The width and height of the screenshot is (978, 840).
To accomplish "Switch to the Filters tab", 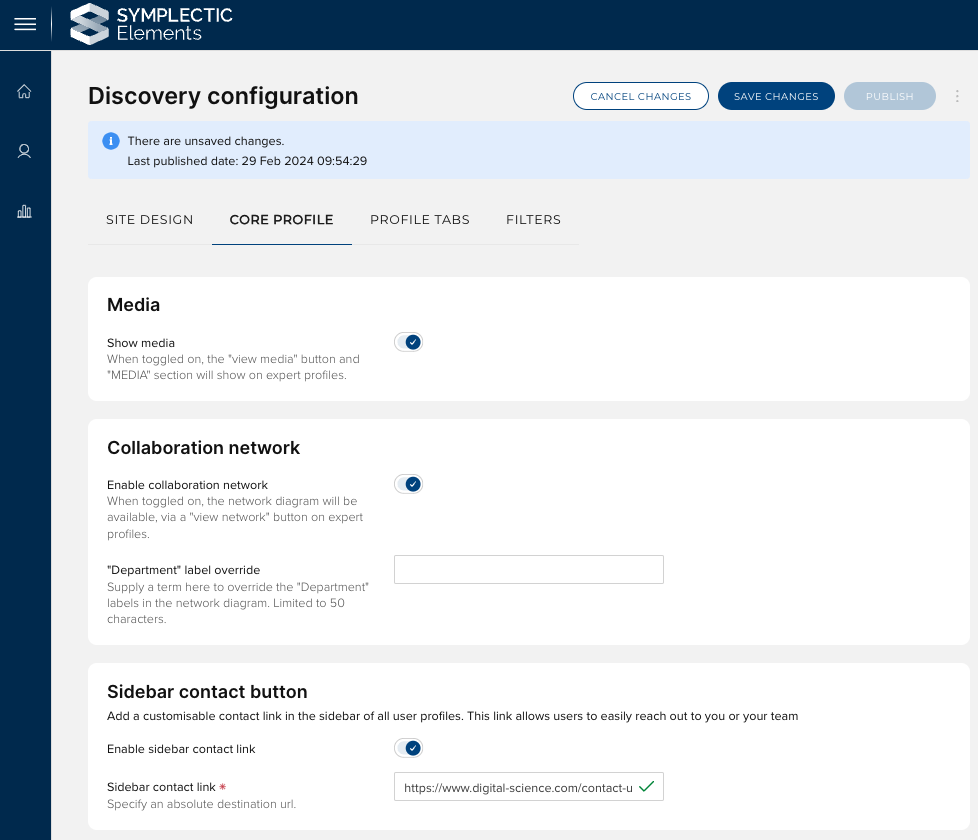I will click(x=533, y=220).
